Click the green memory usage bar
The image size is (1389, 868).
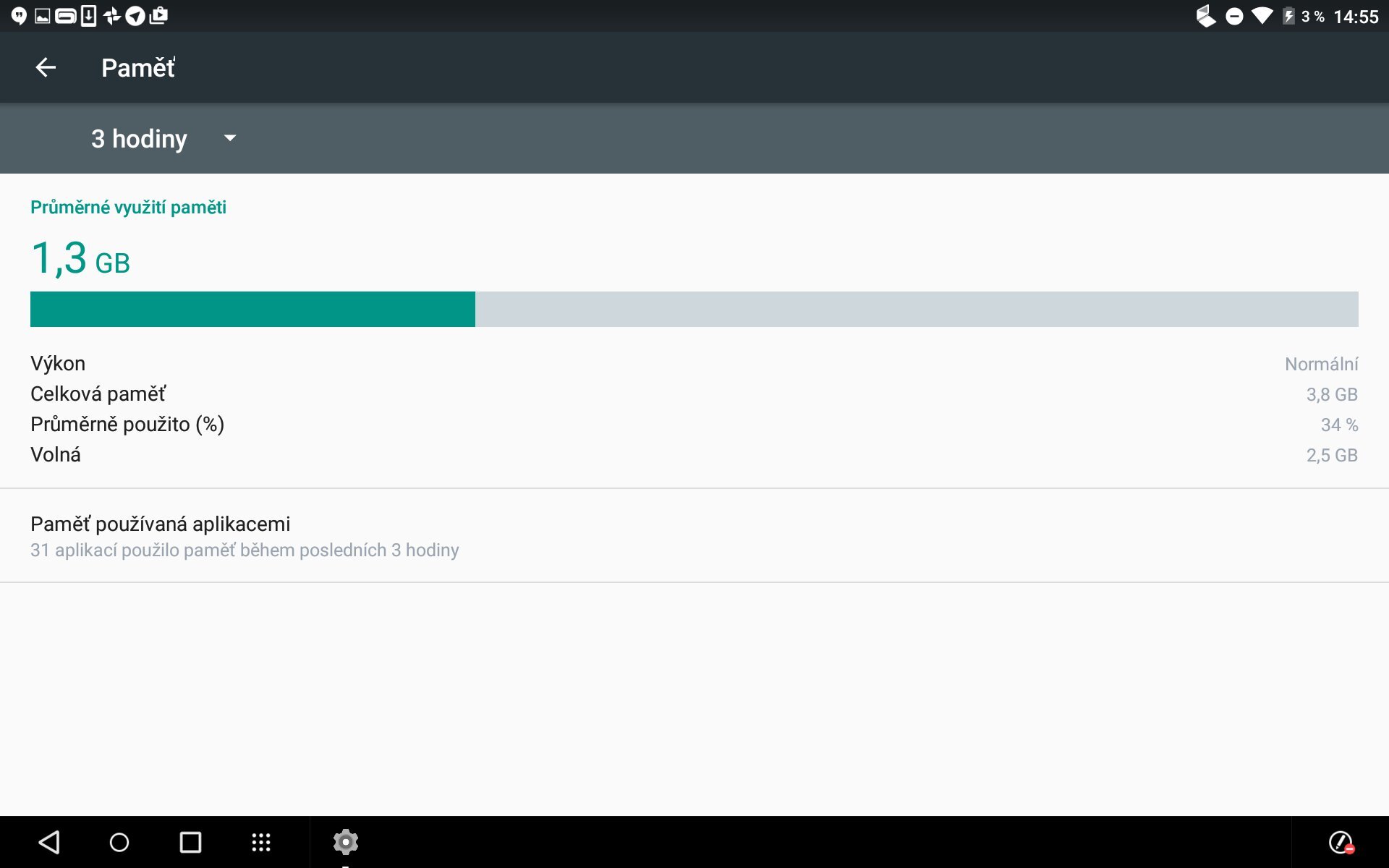click(252, 309)
